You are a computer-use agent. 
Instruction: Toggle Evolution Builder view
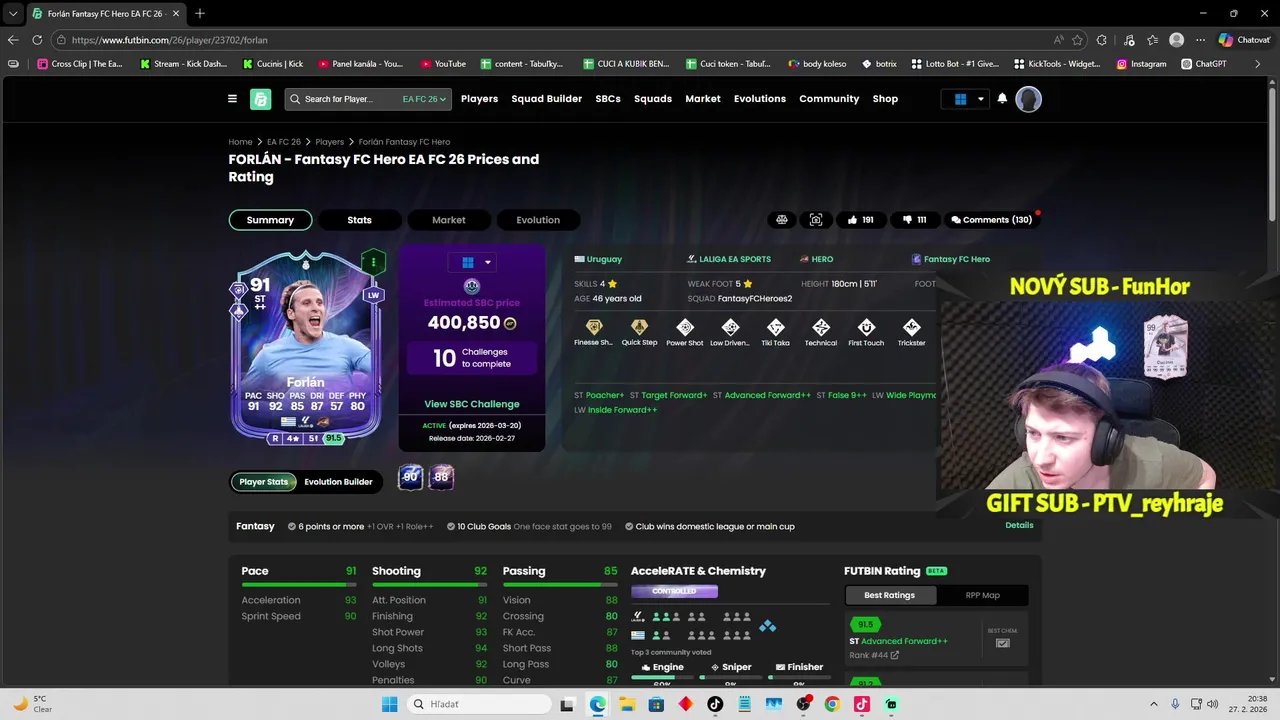(338, 482)
